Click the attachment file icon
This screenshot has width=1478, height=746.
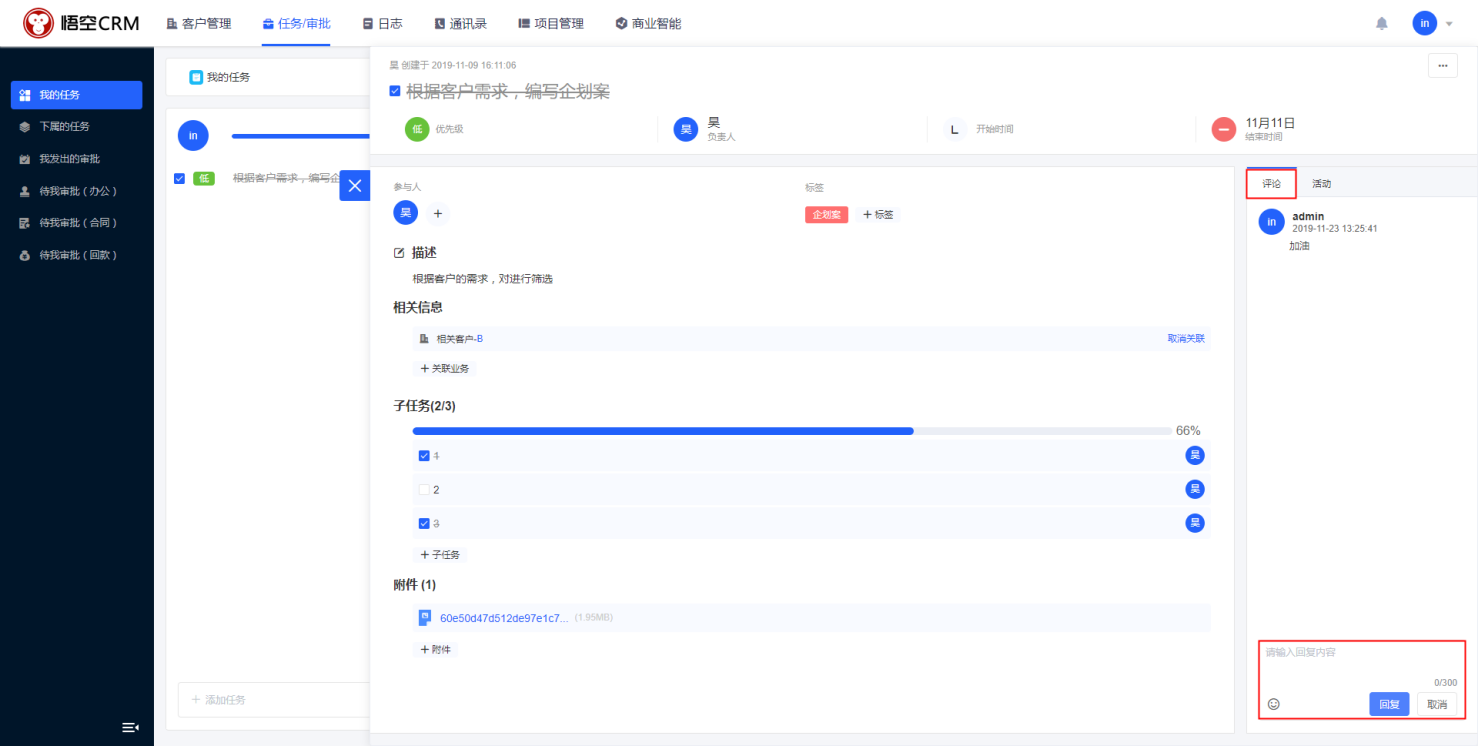424,618
